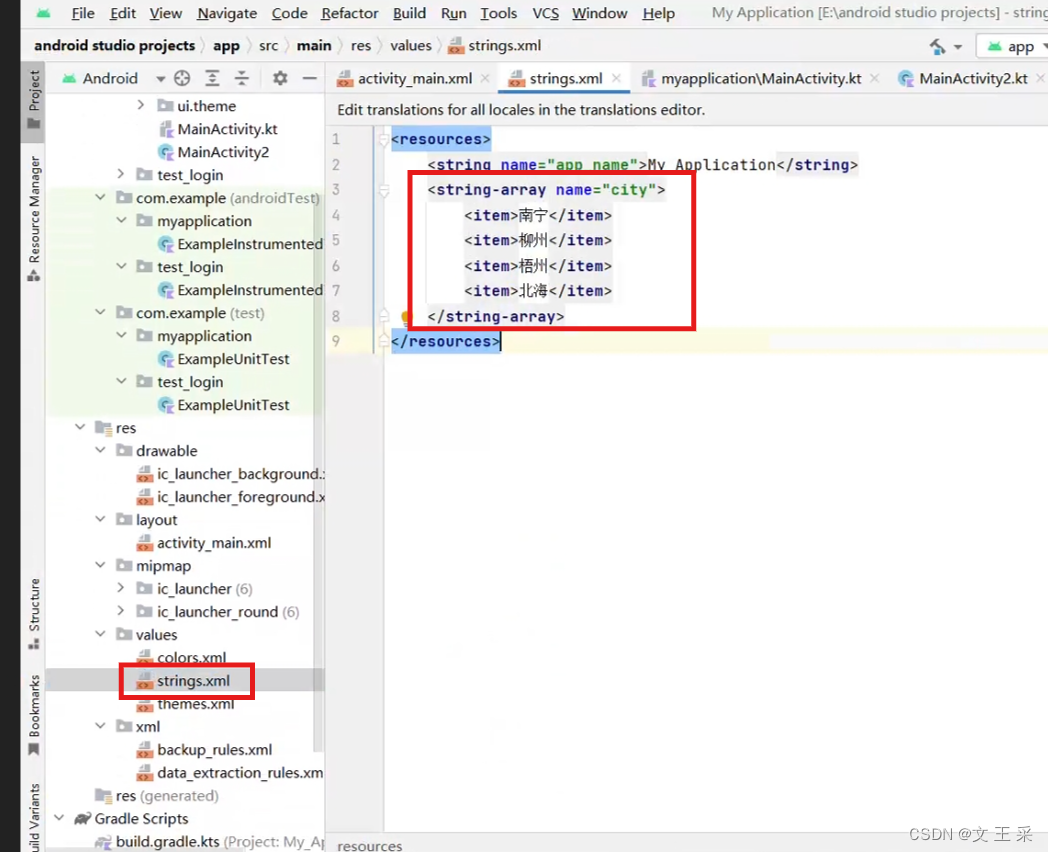The height and width of the screenshot is (852, 1048).
Task: Select MainActivity.kt in project tree
Action: pos(227,129)
